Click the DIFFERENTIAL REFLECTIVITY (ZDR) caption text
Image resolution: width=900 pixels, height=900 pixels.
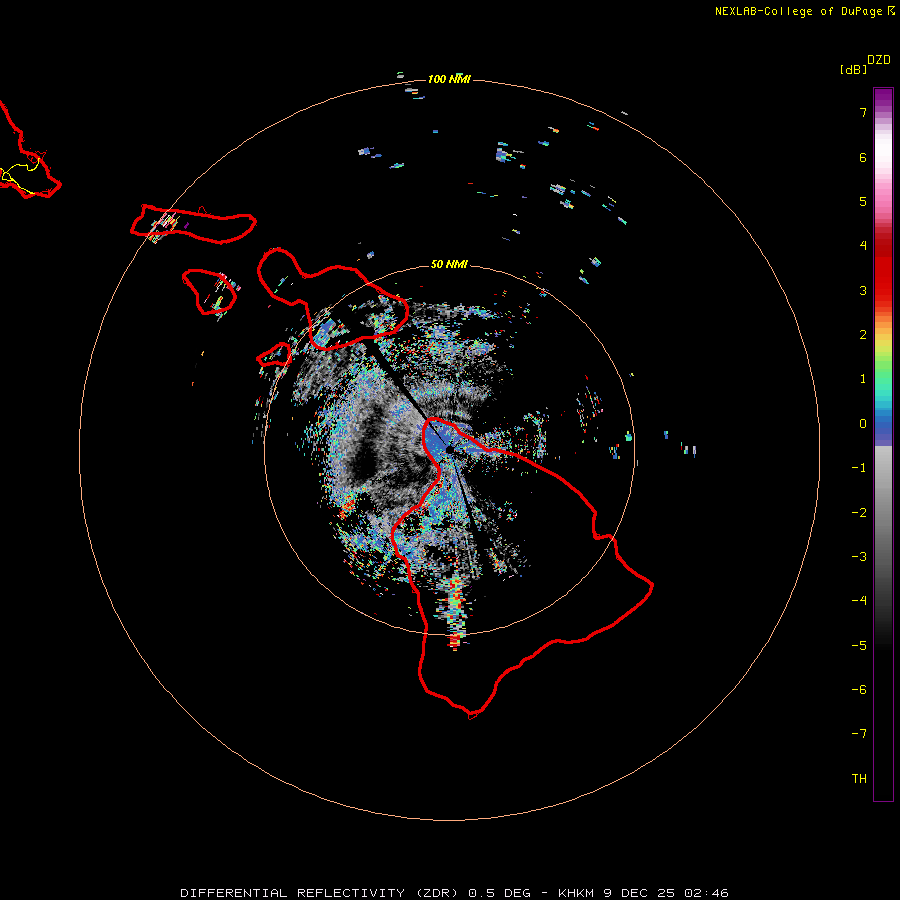pyautogui.click(x=319, y=893)
